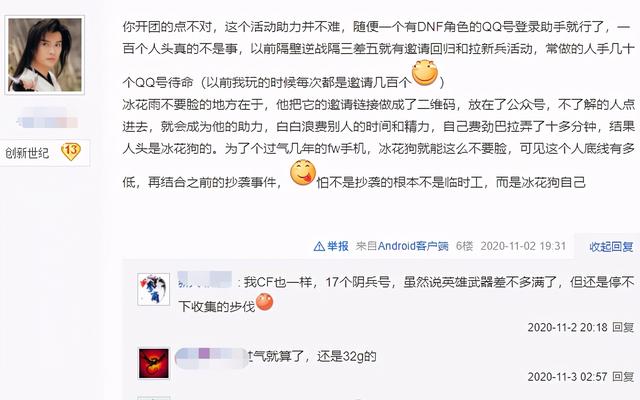Click the 2020-11-02 19:31 post timestamp
Image resolution: width=640 pixels, height=400 pixels.
523,246
